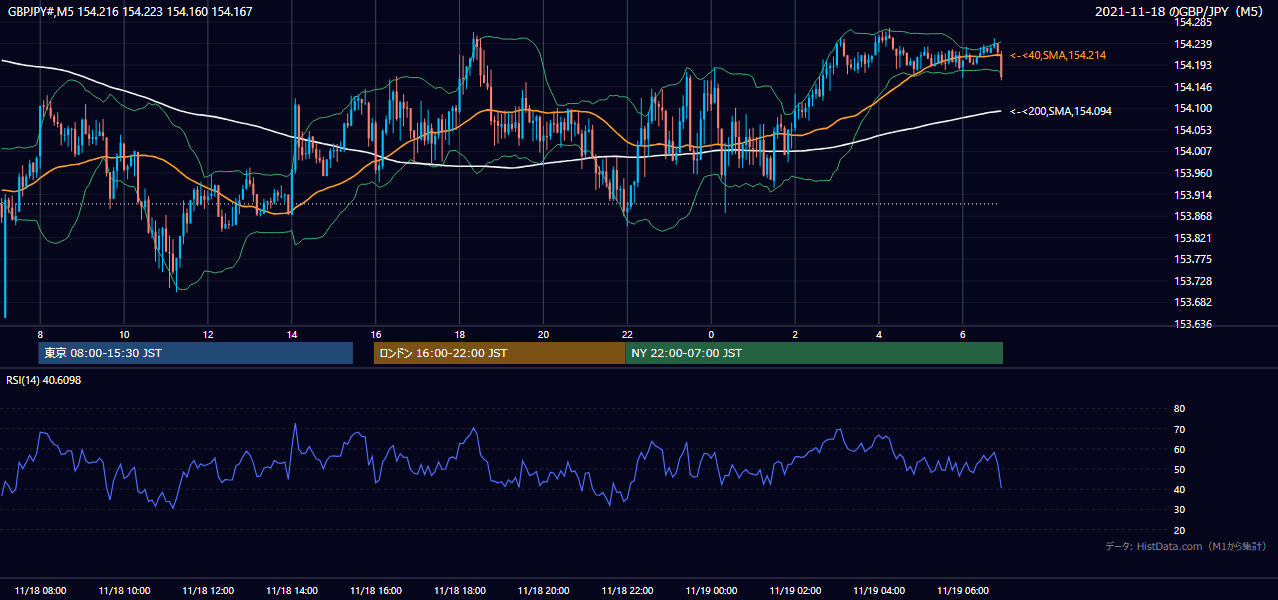Open the HistData.com data source credit
This screenshot has height=600, width=1278.
coord(1186,546)
